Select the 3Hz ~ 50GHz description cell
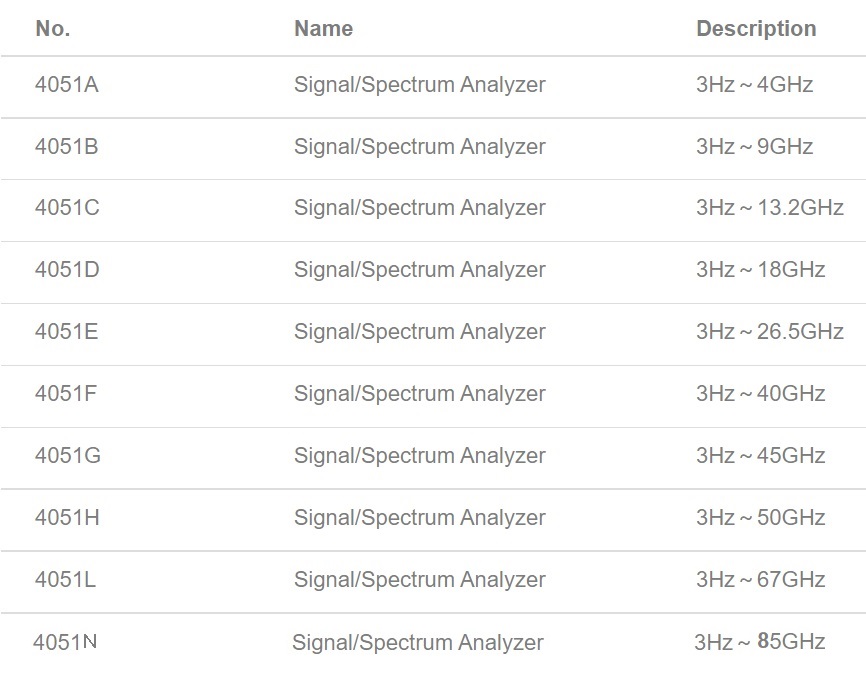Screen dimensions: 866x677 (x=761, y=517)
